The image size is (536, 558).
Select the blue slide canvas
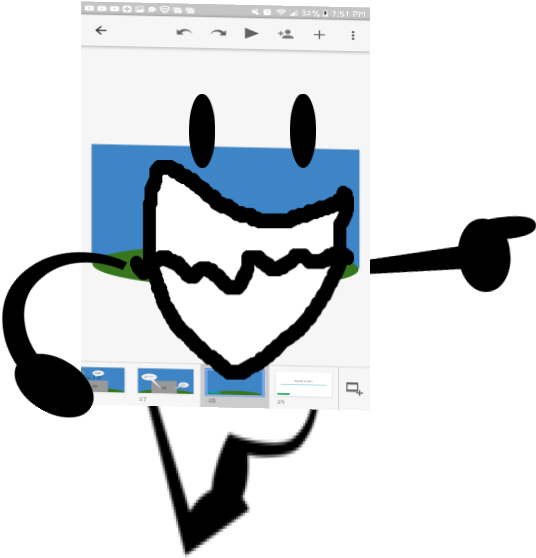tap(225, 212)
